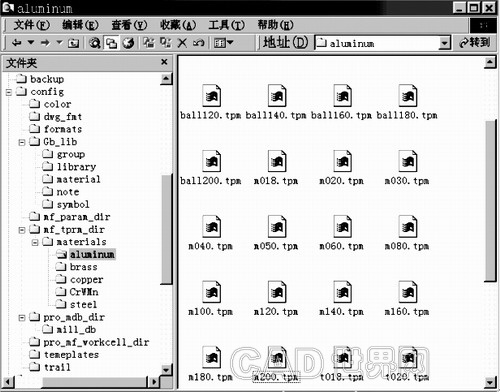
Task: Click the Up one level folder icon
Action: [x=73, y=43]
